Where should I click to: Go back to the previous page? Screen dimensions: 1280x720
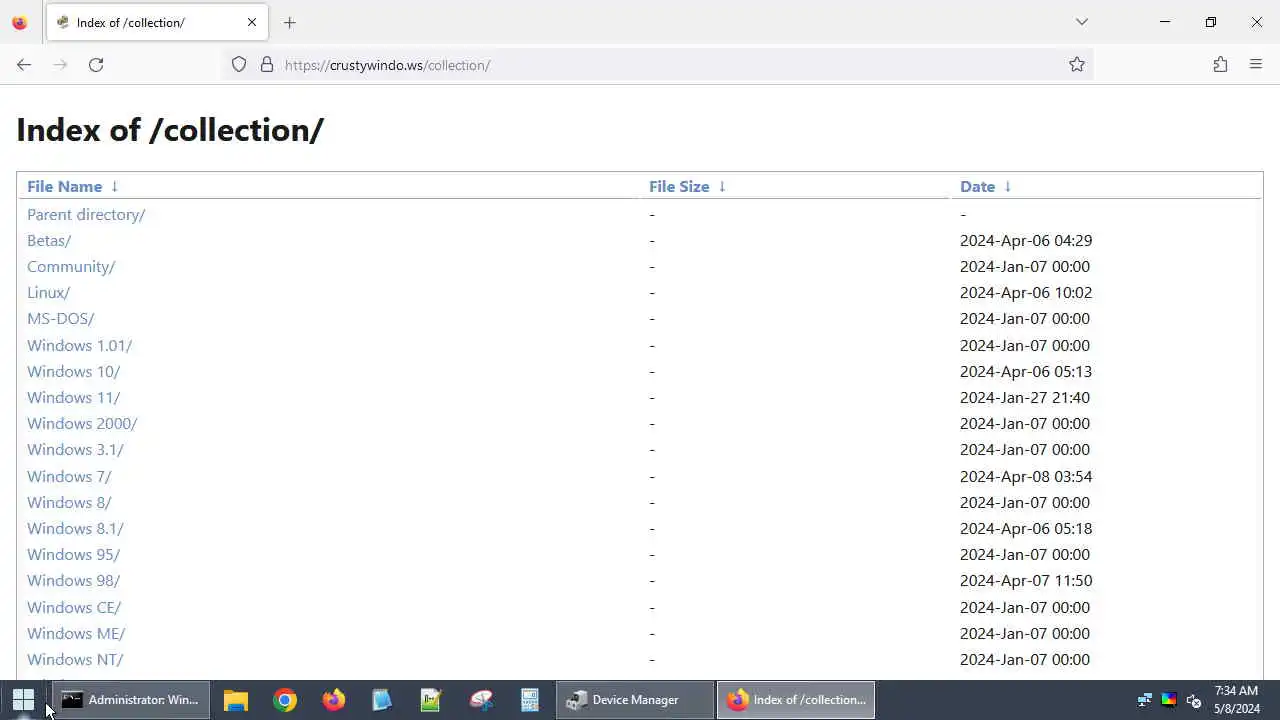click(24, 65)
